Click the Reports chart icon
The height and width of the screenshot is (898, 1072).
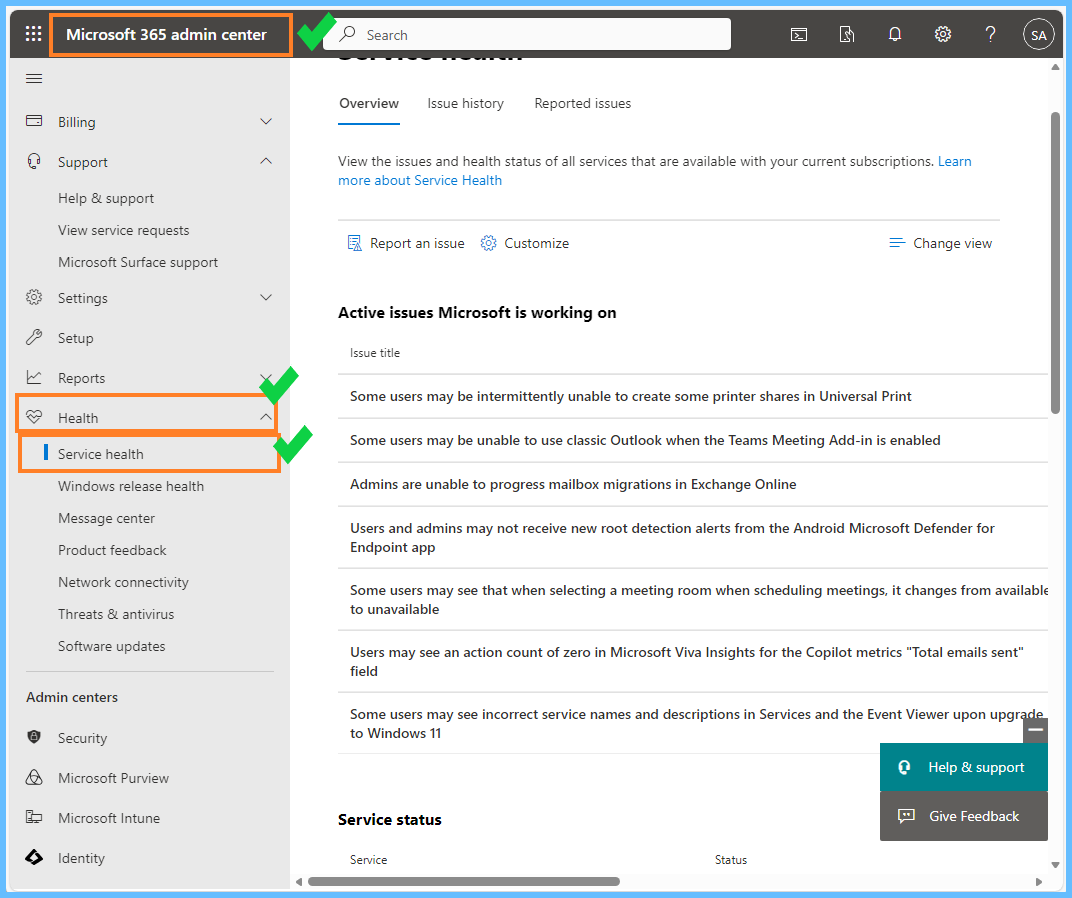click(34, 377)
